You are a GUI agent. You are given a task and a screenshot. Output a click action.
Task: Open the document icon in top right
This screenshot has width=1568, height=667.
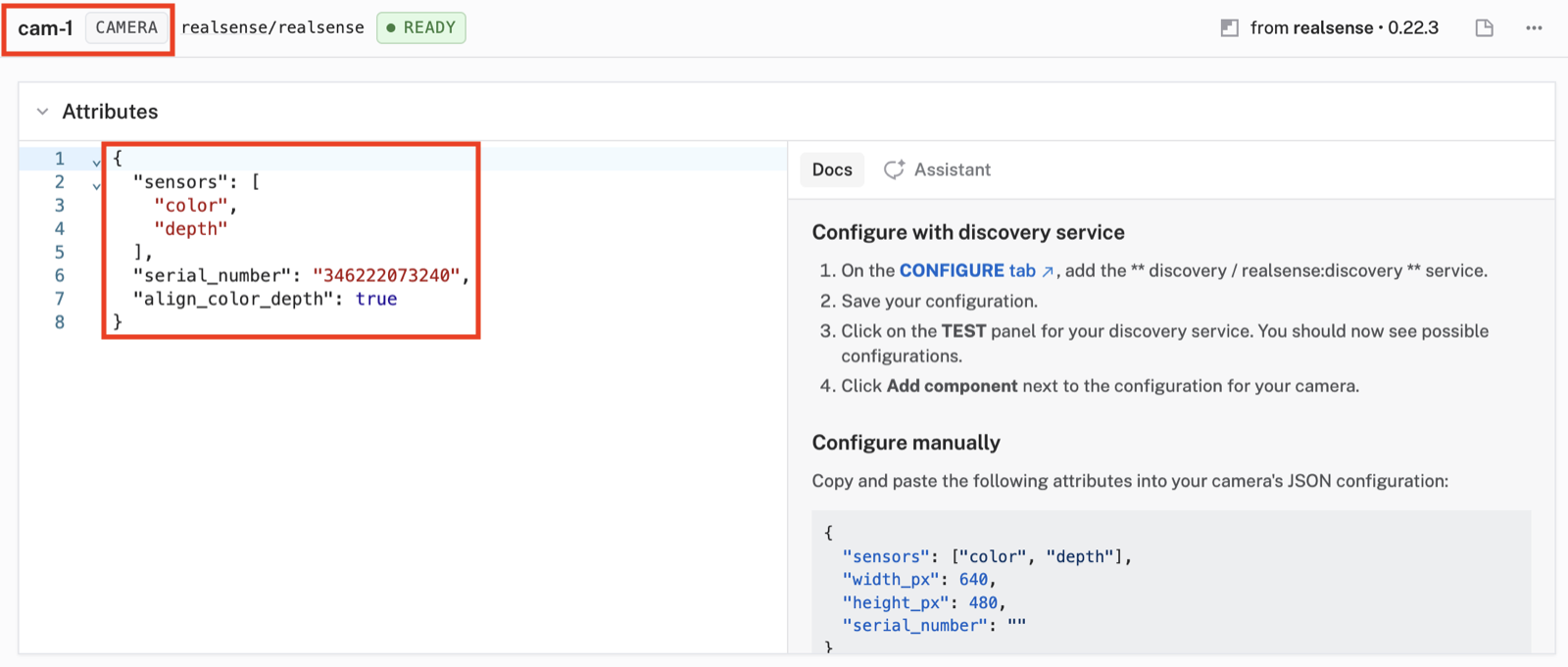click(1485, 27)
